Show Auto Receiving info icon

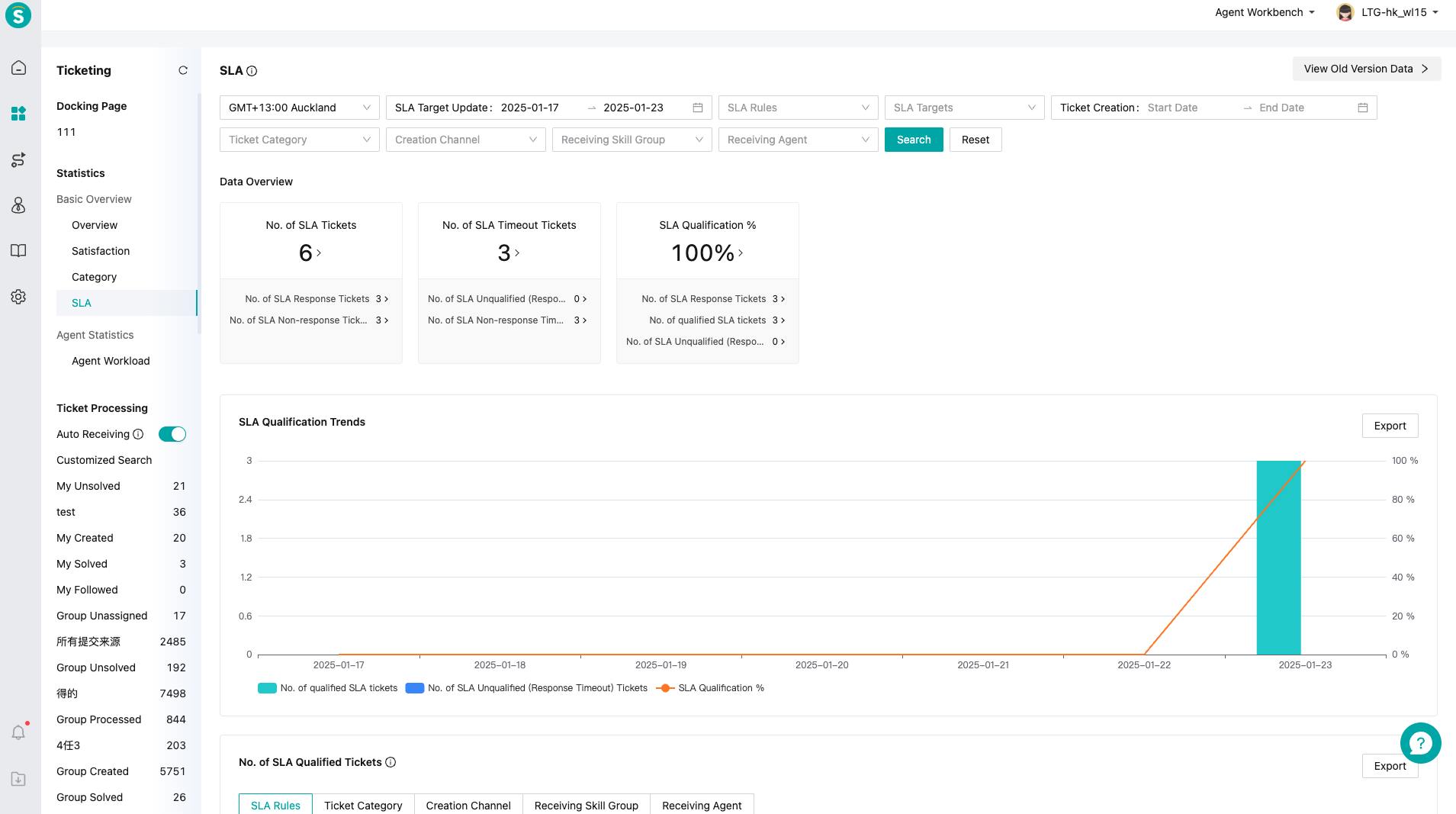tap(138, 434)
